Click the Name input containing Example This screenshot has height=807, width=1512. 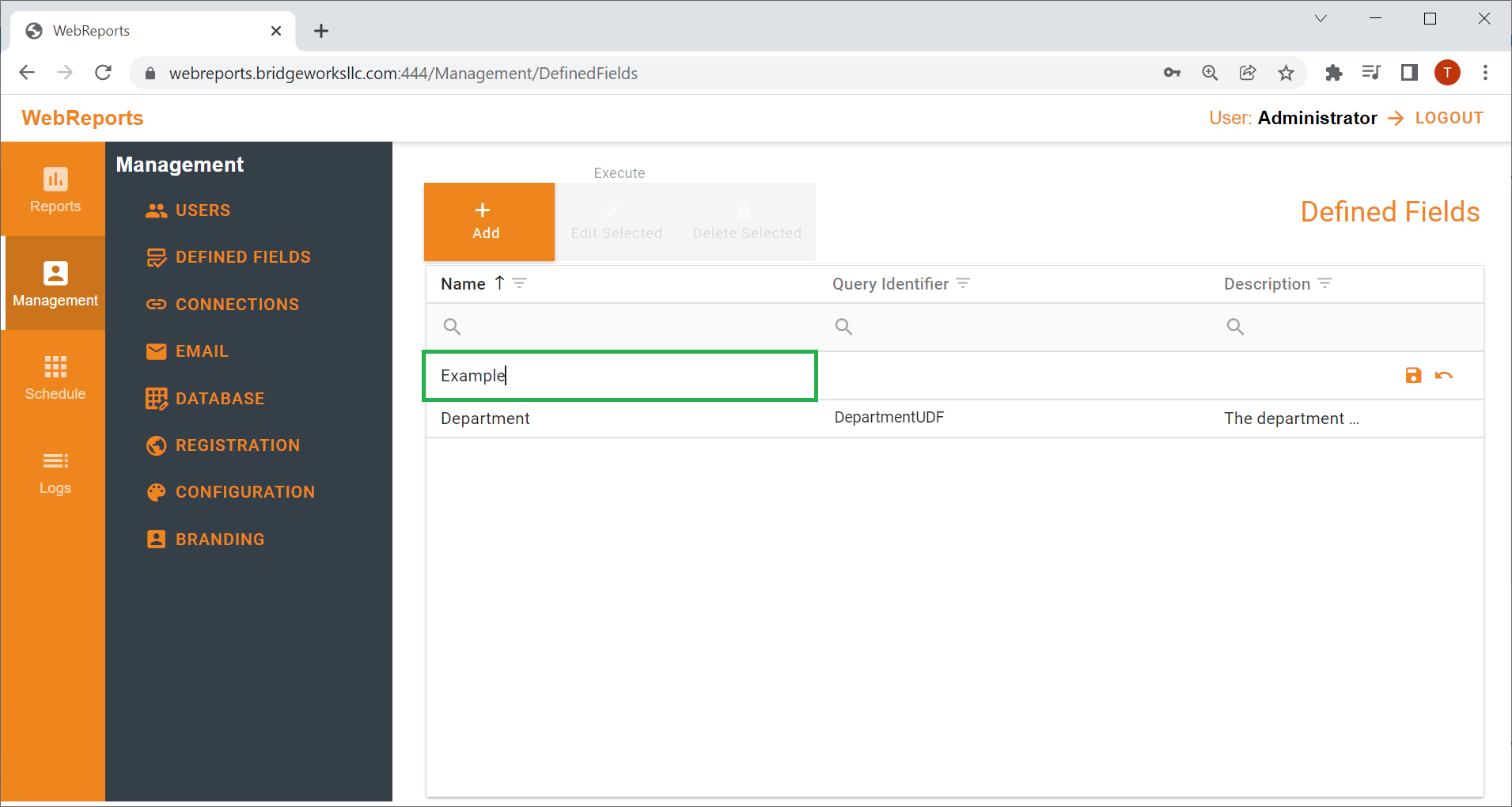620,376
